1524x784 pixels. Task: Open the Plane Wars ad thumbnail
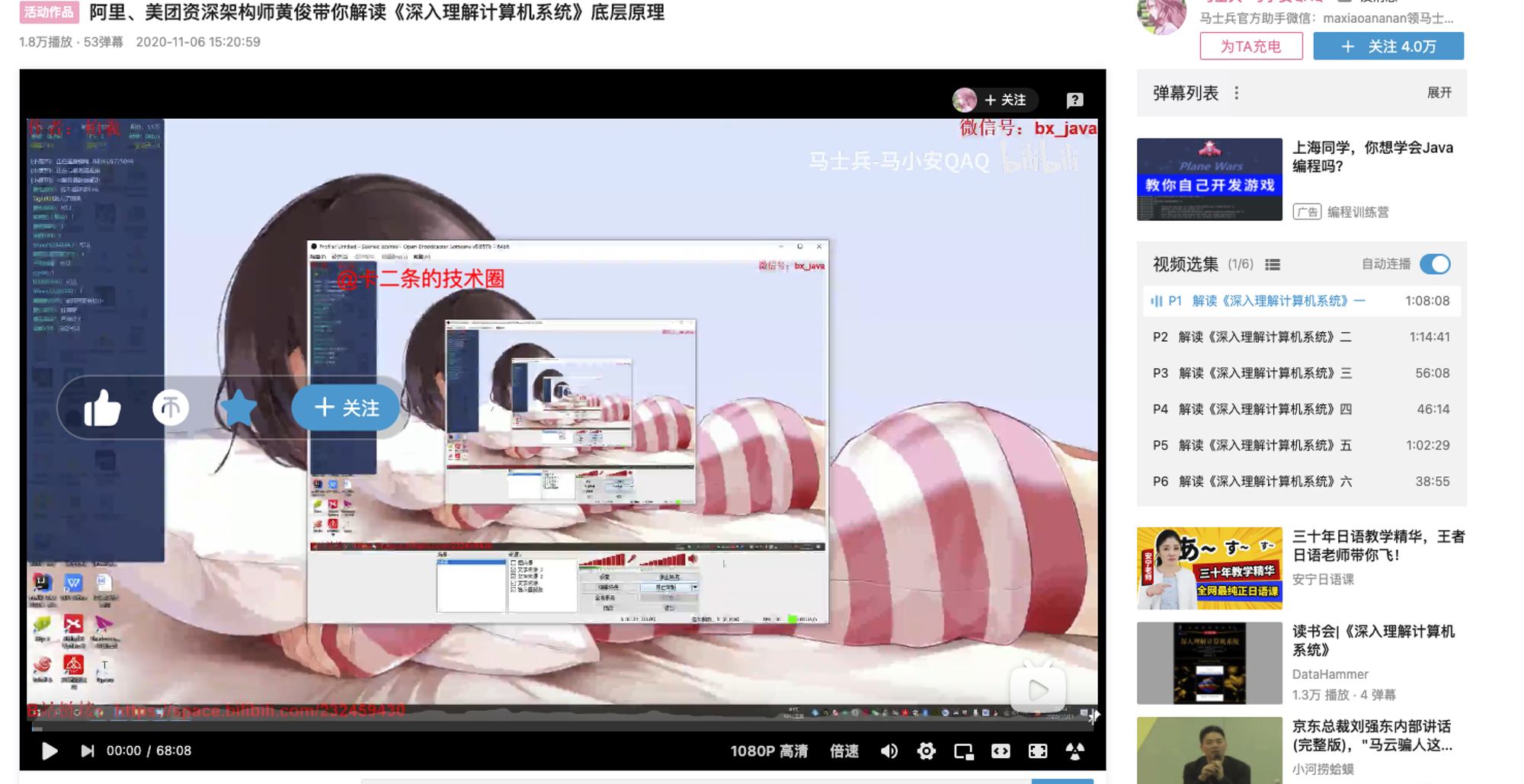coord(1209,179)
